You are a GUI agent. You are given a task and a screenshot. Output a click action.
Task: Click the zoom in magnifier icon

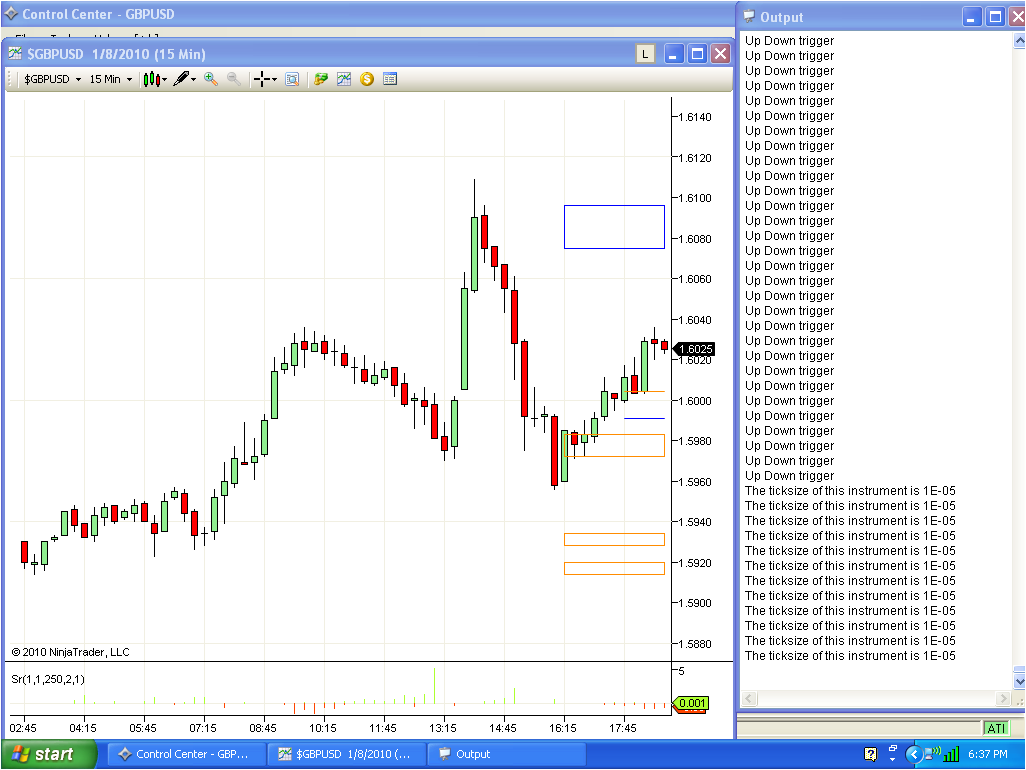[x=211, y=79]
